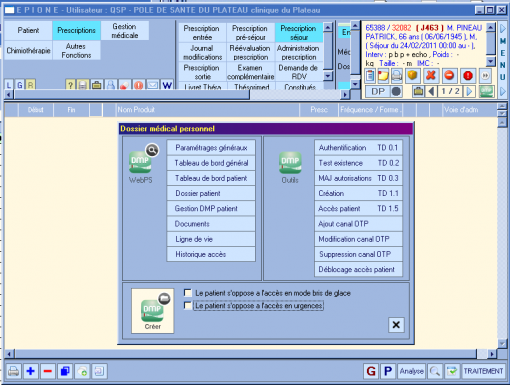
Task: Expand the patient info scroll down arrow
Action: (x=491, y=62)
